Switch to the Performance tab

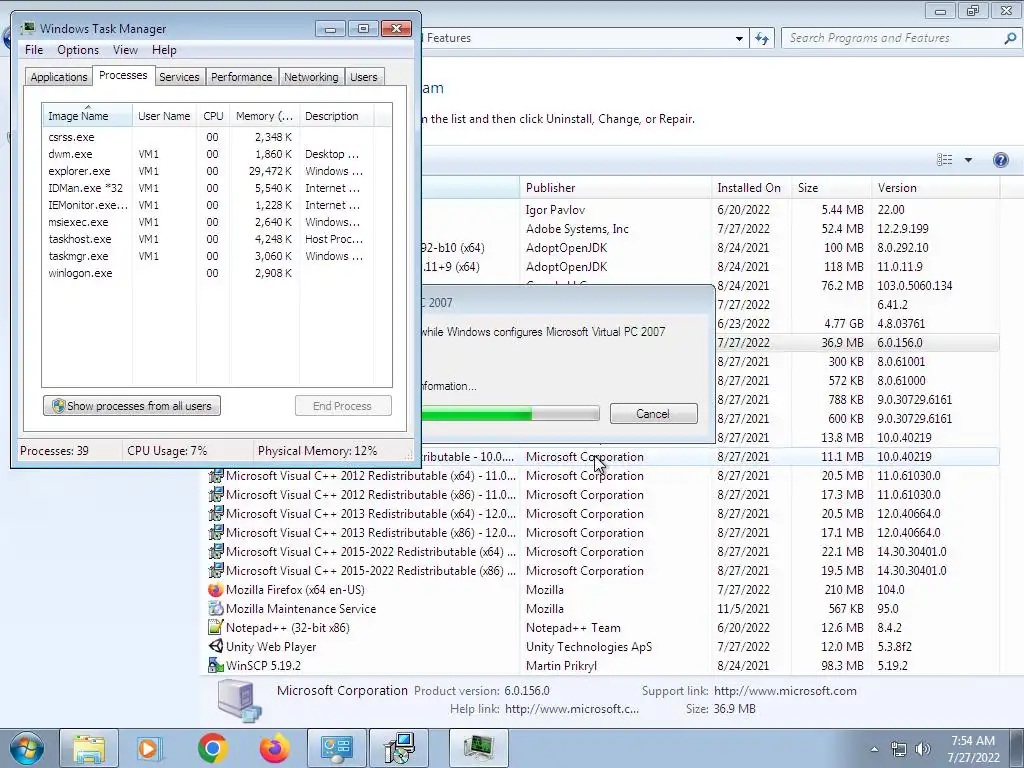[x=241, y=77]
